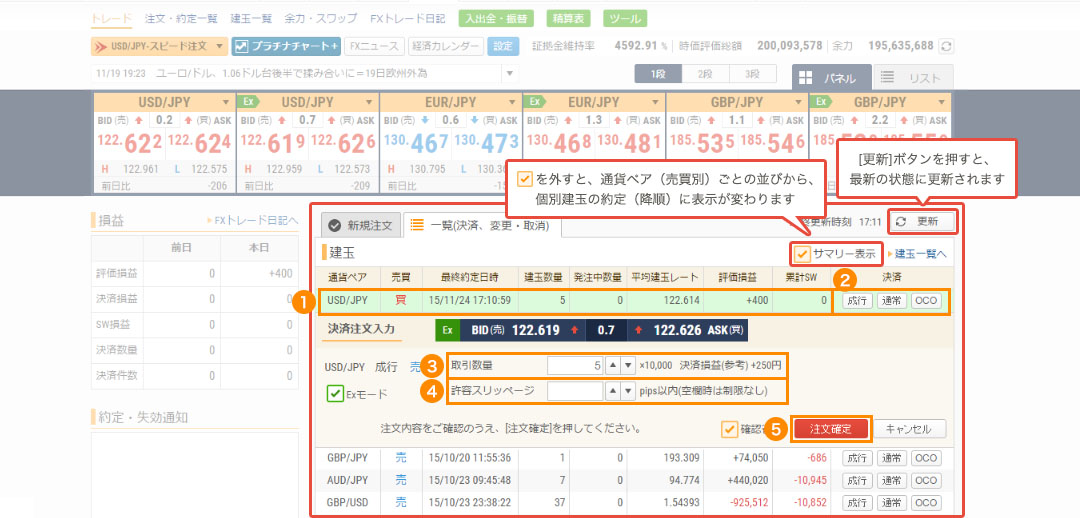Click the 更新 refresh button
The image size is (1080, 518).
(921, 221)
